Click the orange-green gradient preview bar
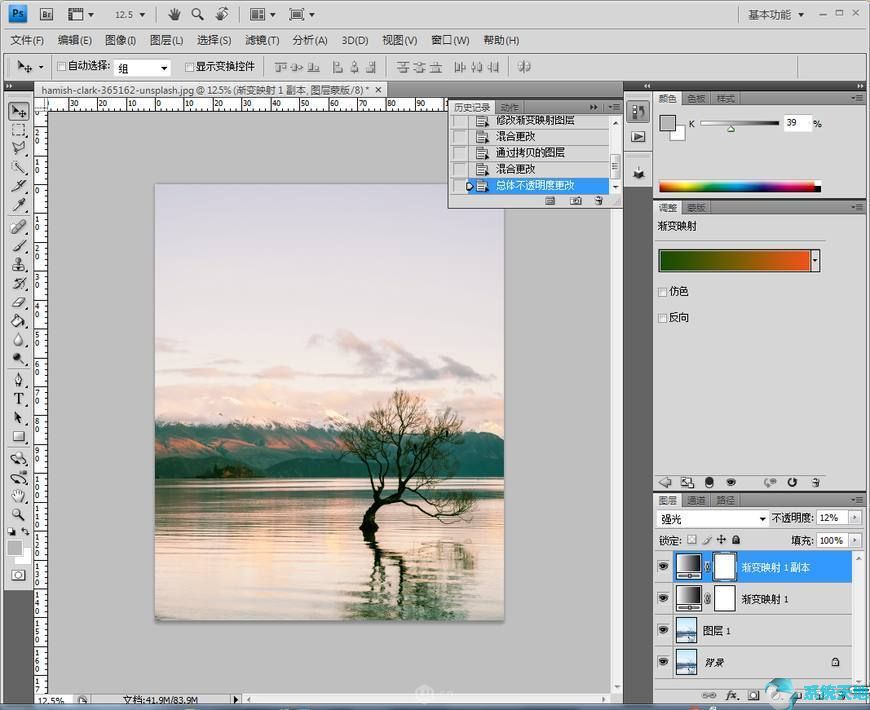Viewport: 870px width, 710px height. (x=735, y=260)
